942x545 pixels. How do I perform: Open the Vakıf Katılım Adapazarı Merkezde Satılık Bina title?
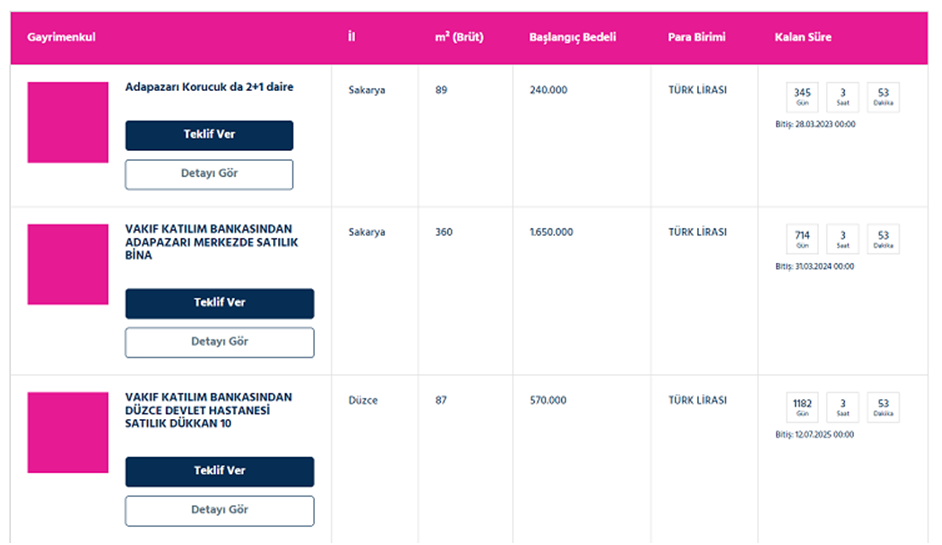[x=211, y=242]
